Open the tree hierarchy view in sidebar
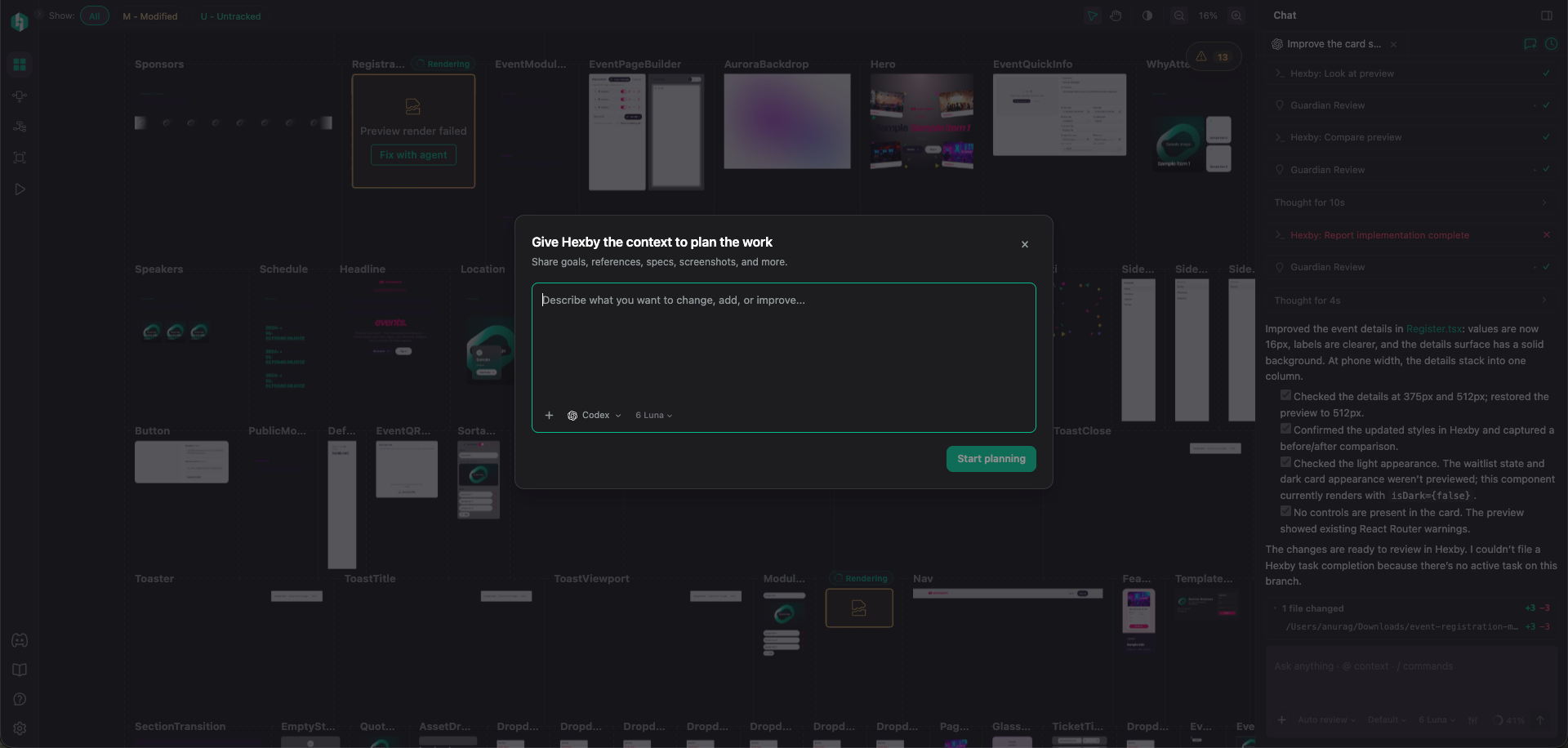The width and height of the screenshot is (1568, 748). (x=20, y=127)
